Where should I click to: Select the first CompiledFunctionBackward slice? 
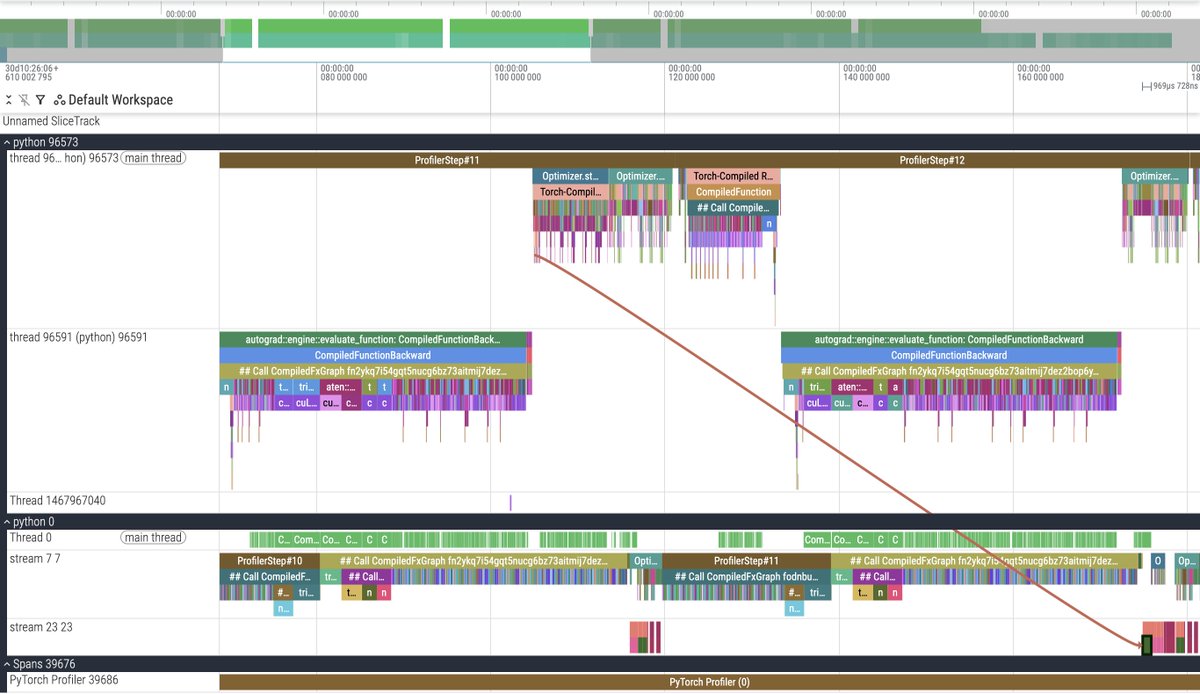point(373,355)
